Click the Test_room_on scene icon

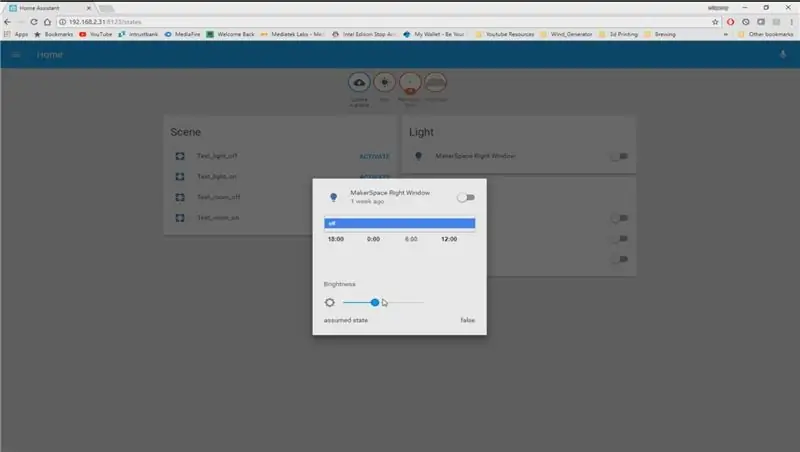[180, 218]
